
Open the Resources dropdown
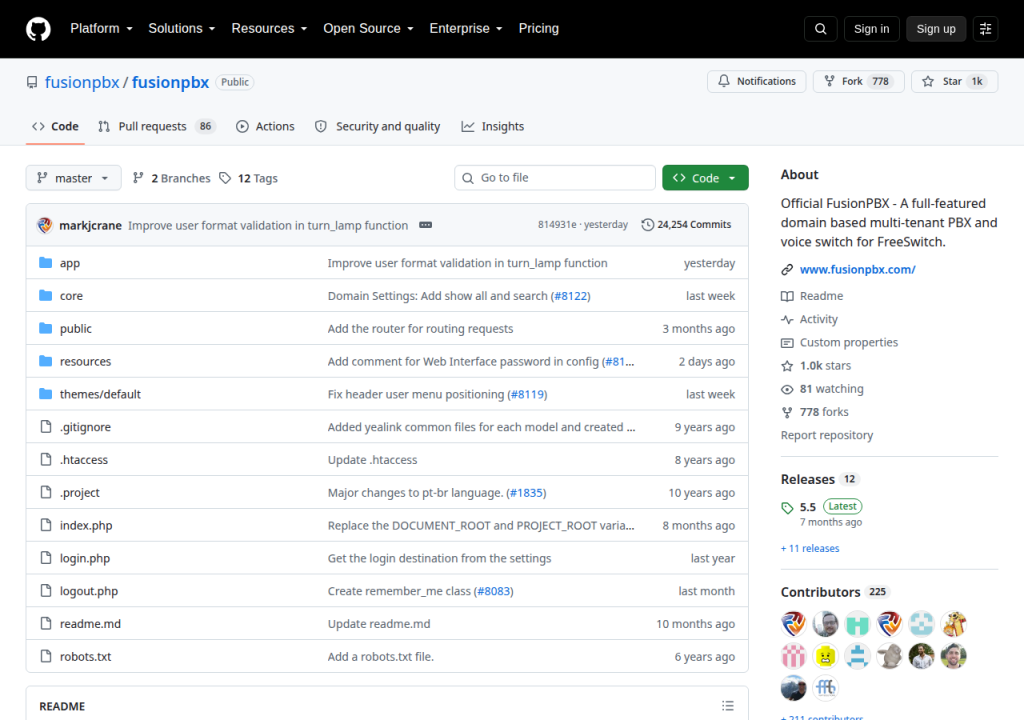(269, 29)
